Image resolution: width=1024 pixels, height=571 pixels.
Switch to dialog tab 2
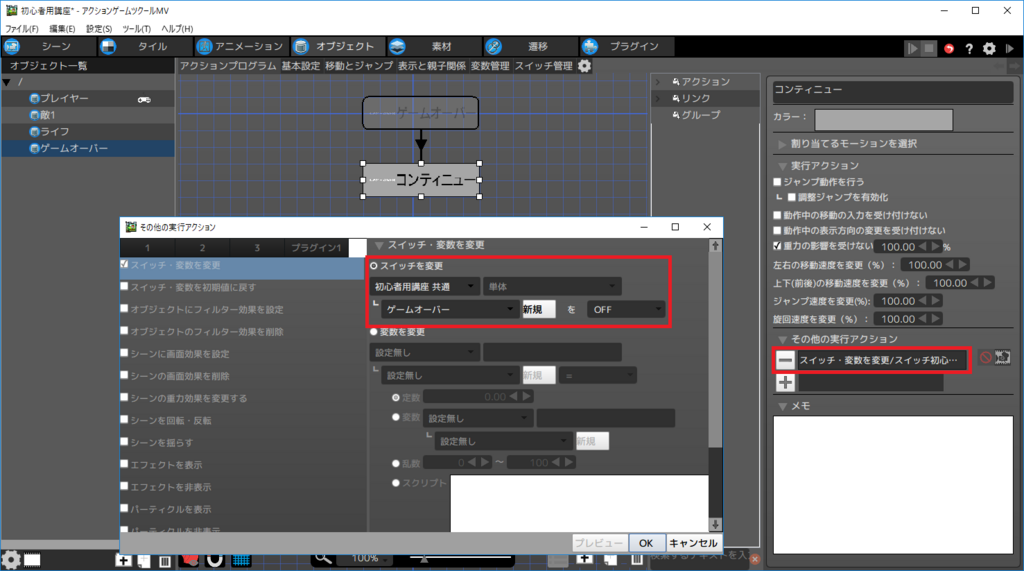(x=202, y=248)
